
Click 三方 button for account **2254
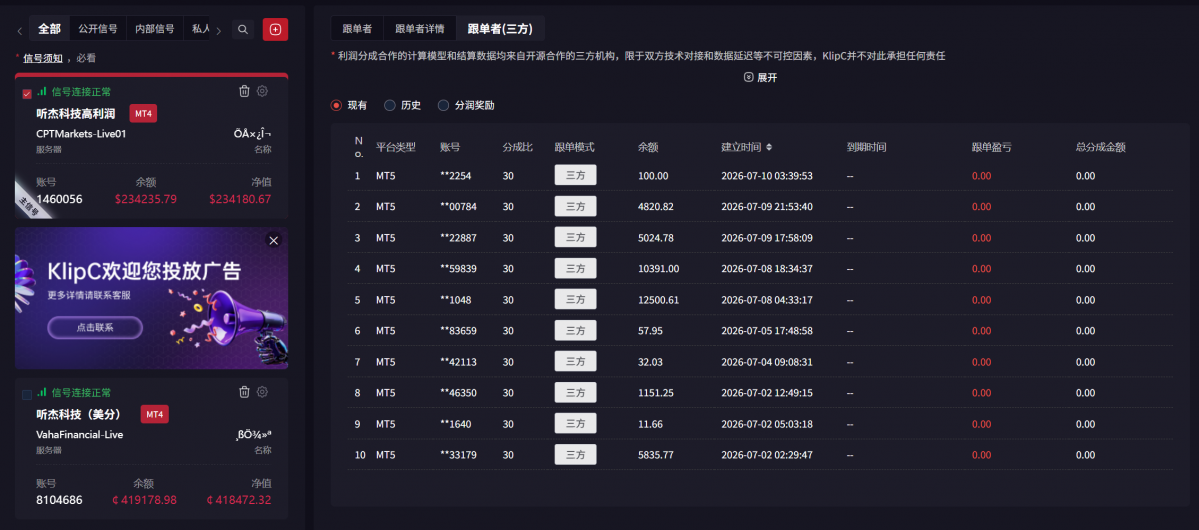(x=575, y=175)
